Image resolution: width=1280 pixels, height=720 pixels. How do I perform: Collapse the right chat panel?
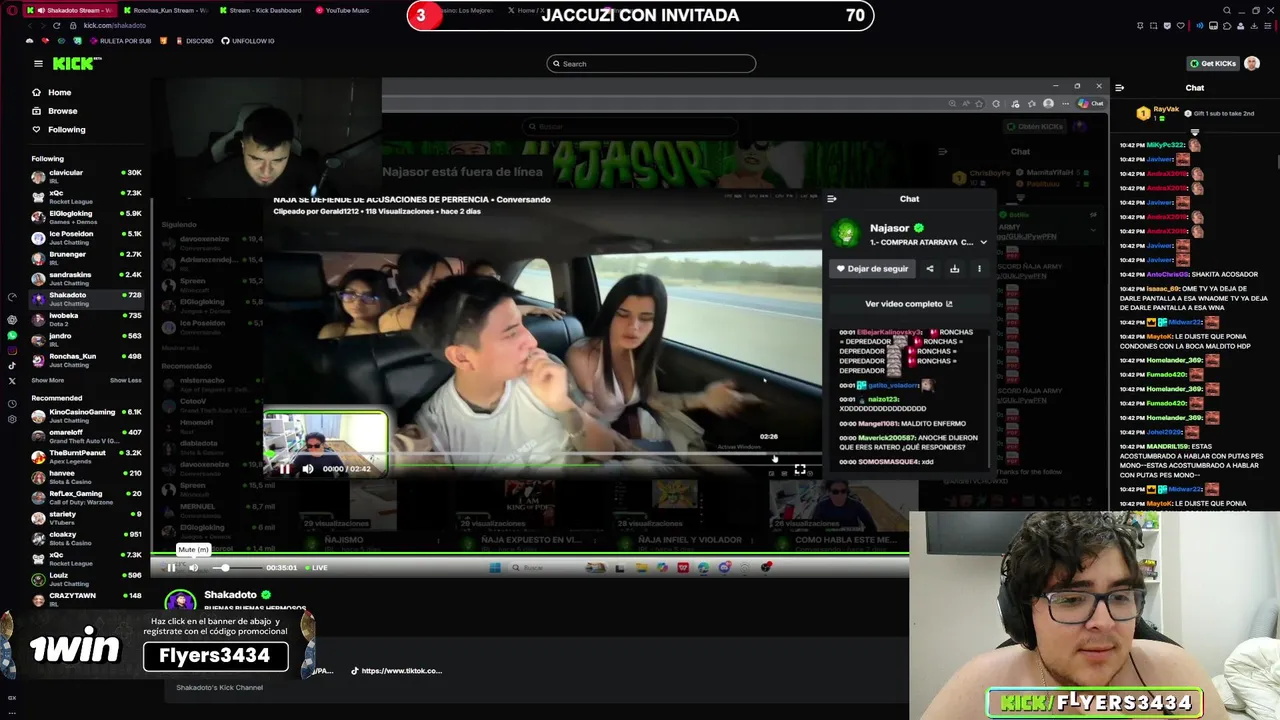(1119, 88)
